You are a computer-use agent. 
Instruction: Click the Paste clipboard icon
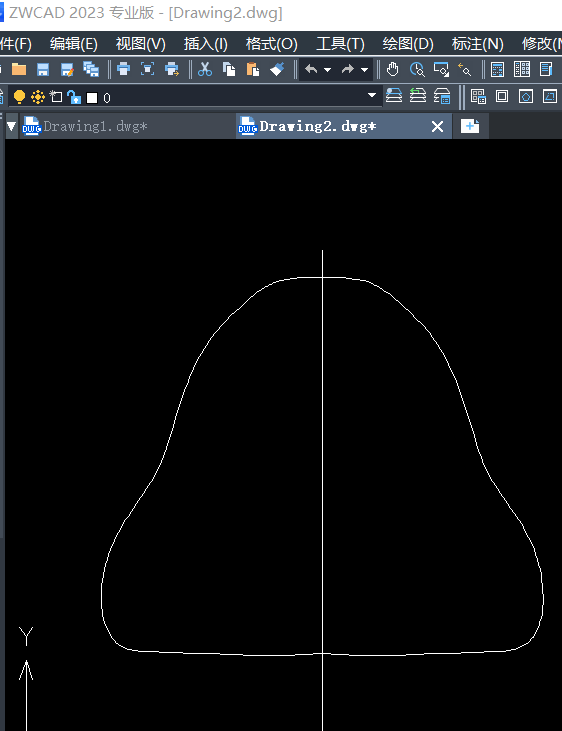coord(253,69)
